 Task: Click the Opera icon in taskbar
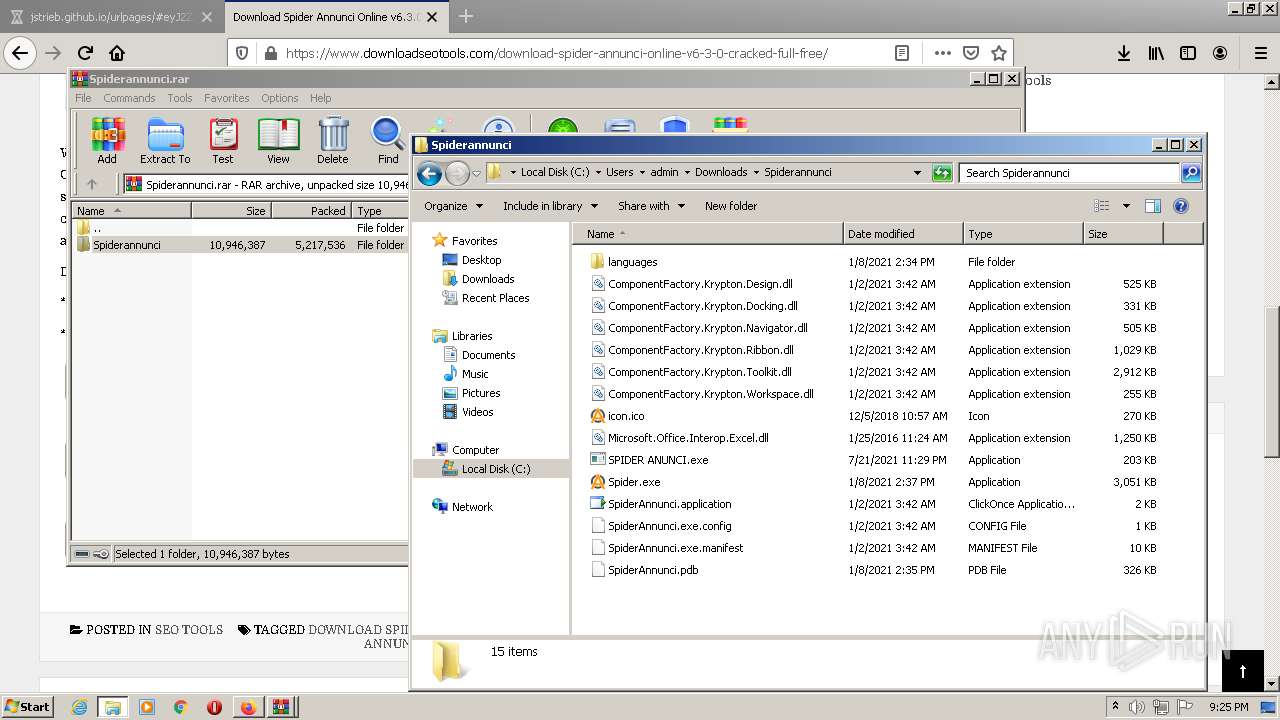[x=214, y=707]
